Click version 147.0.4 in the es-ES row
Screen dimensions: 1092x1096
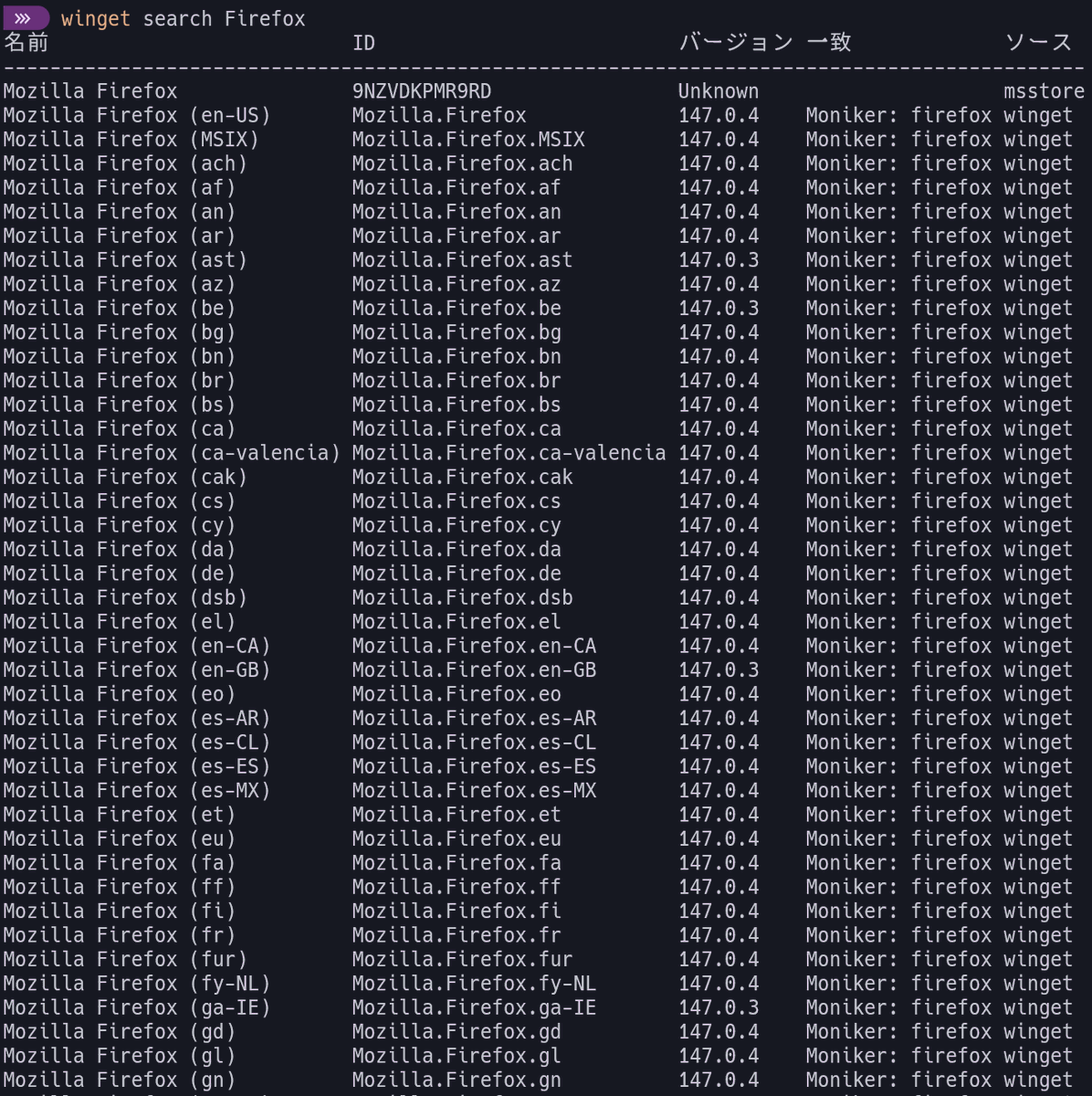[719, 766]
